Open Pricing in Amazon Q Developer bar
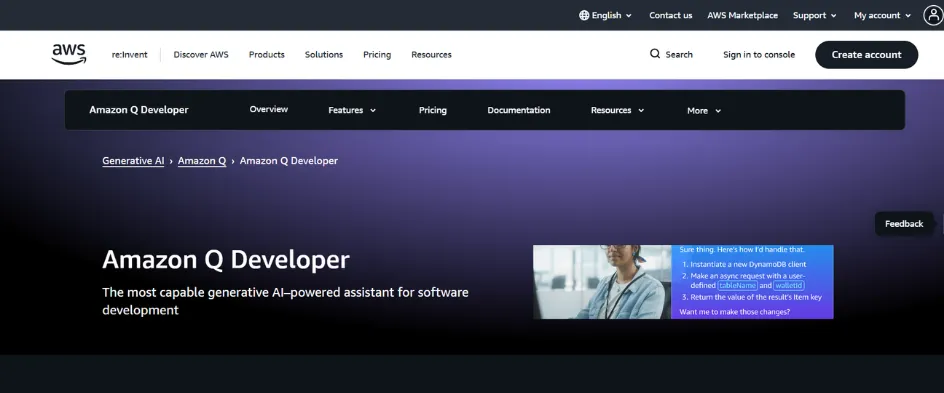This screenshot has width=944, height=393. 433,110
